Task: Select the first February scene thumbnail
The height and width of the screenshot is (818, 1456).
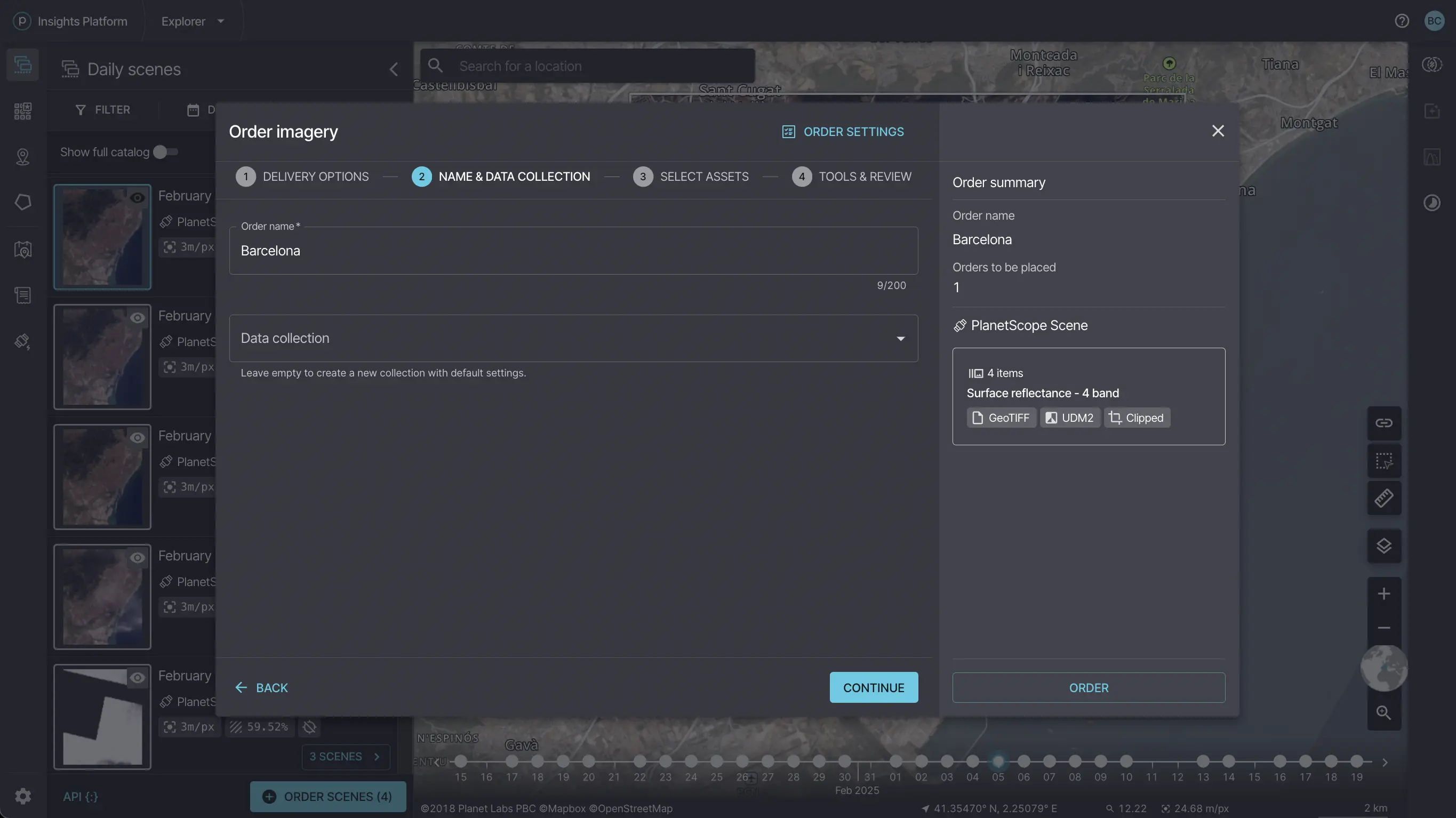Action: pyautogui.click(x=102, y=237)
